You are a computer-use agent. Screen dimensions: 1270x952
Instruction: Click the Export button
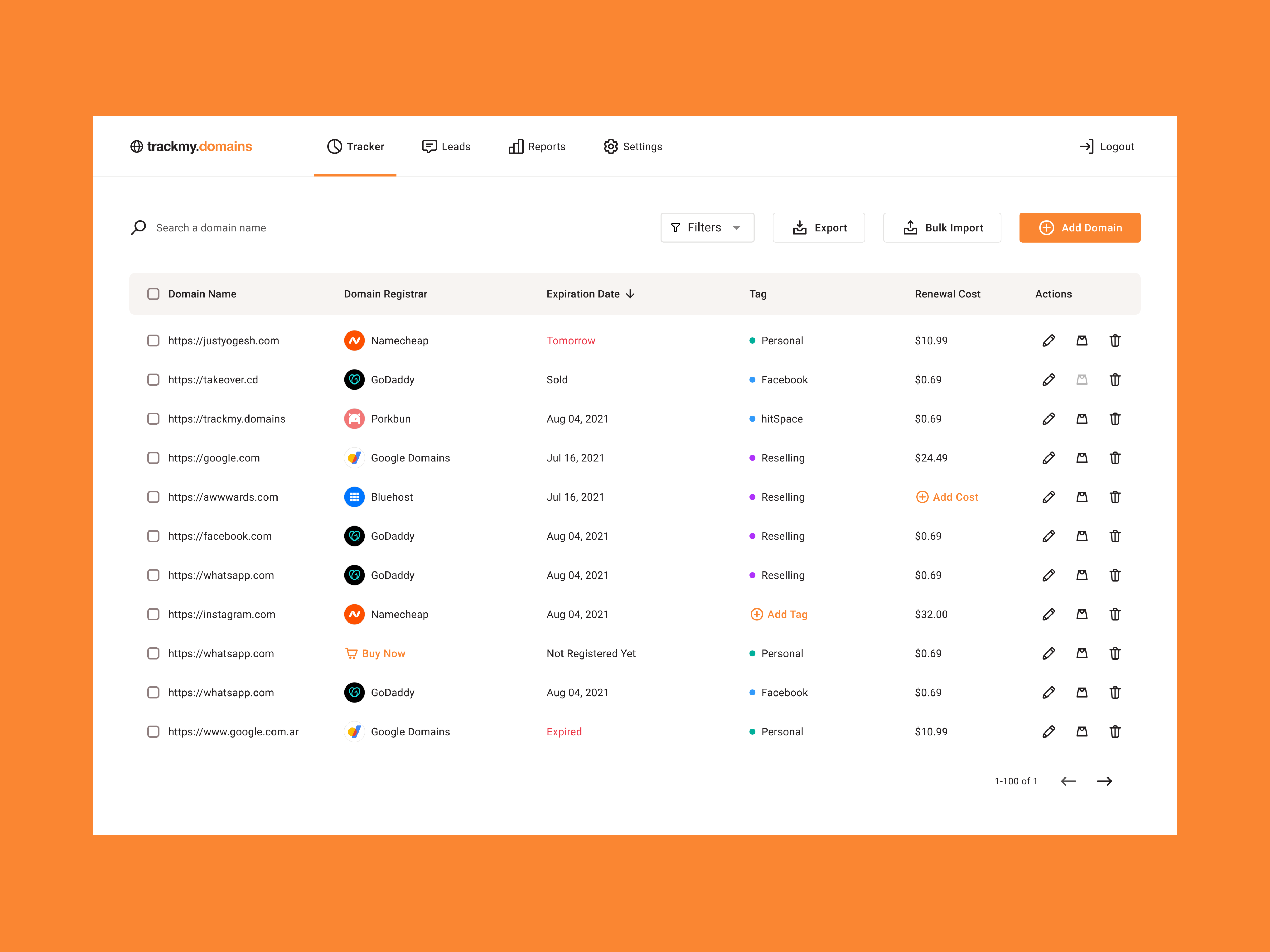coord(819,227)
